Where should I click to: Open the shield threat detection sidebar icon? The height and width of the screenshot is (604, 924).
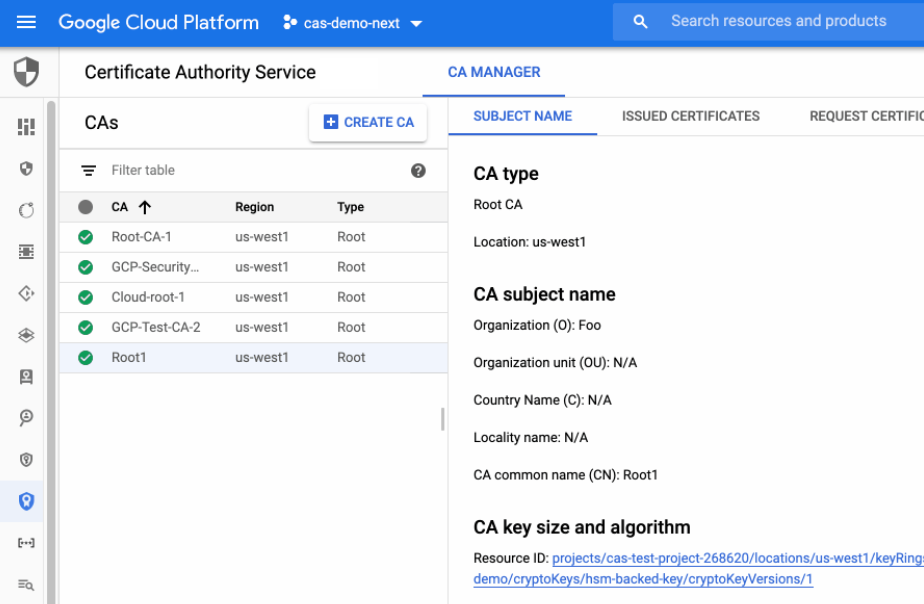pos(26,169)
